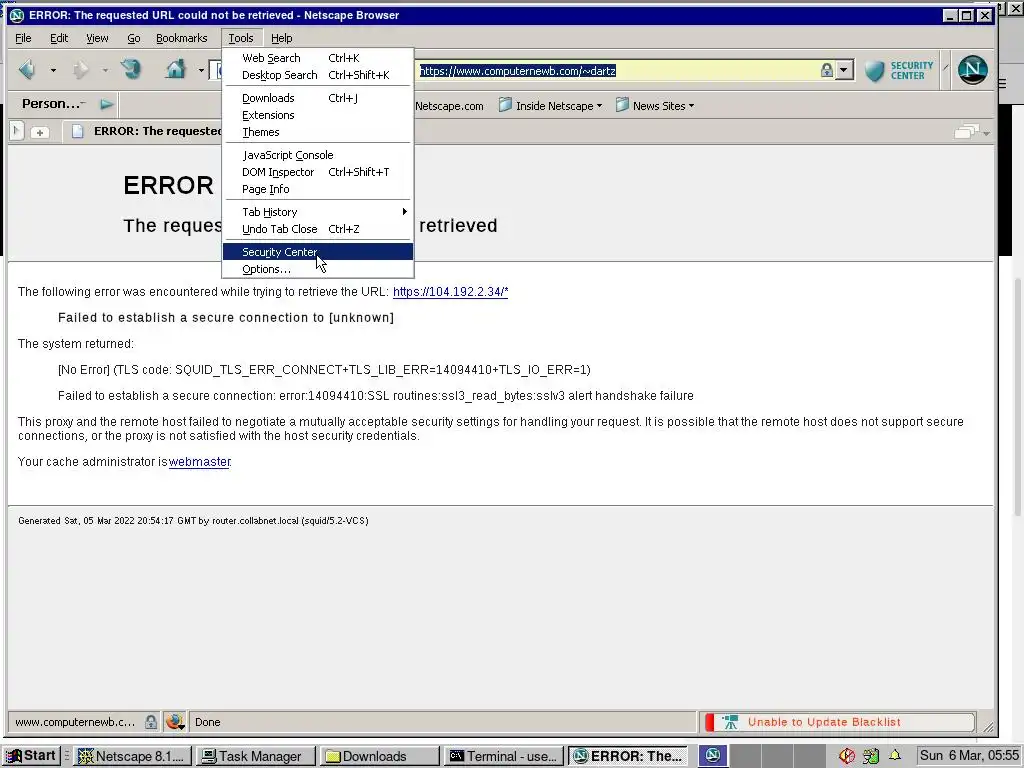Click the blacklist status icon
This screenshot has height=768, width=1024.
(x=730, y=722)
